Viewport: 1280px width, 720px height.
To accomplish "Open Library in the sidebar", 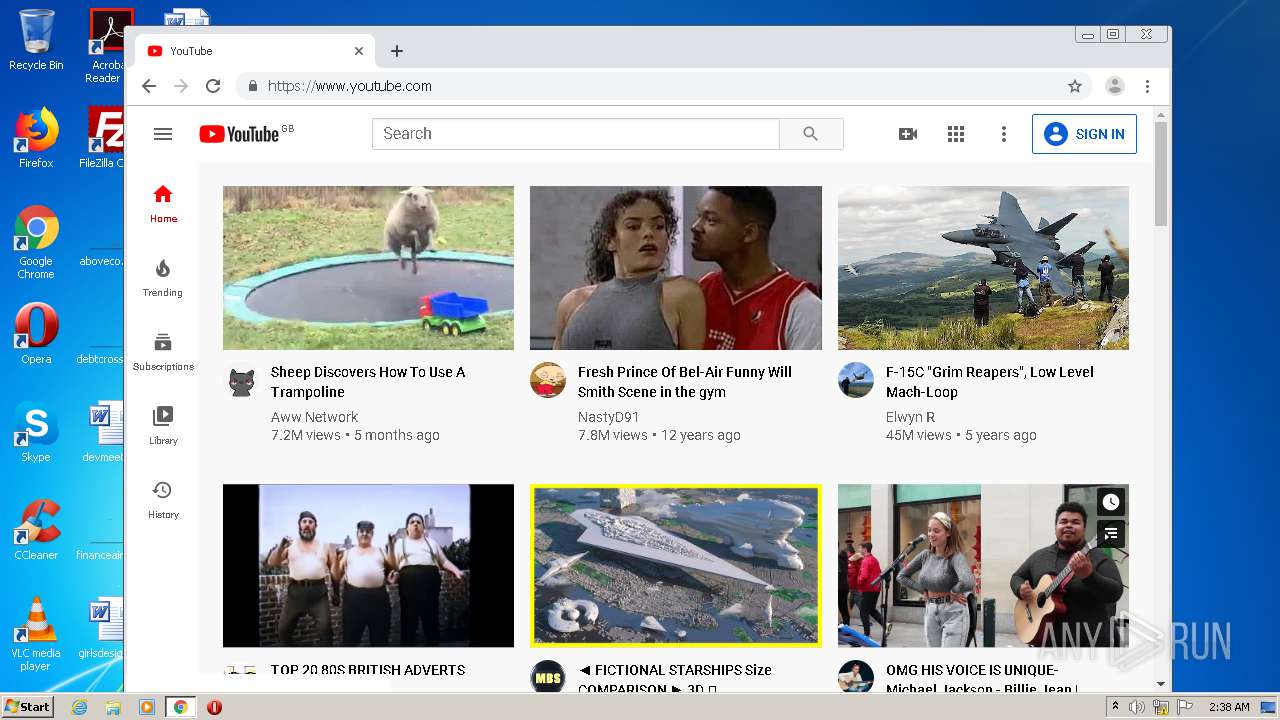I will [x=163, y=426].
